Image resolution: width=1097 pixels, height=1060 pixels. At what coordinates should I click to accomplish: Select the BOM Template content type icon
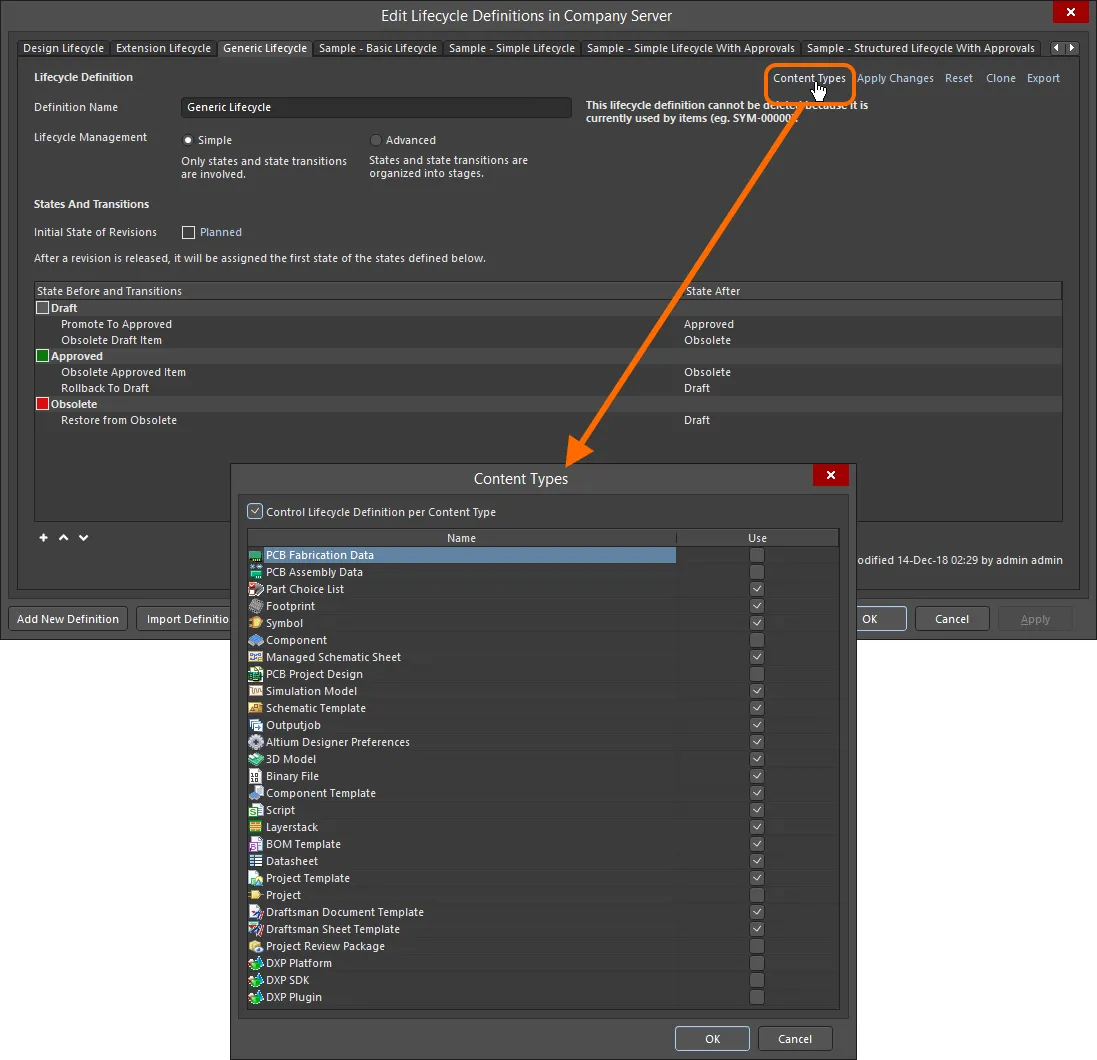coord(256,844)
